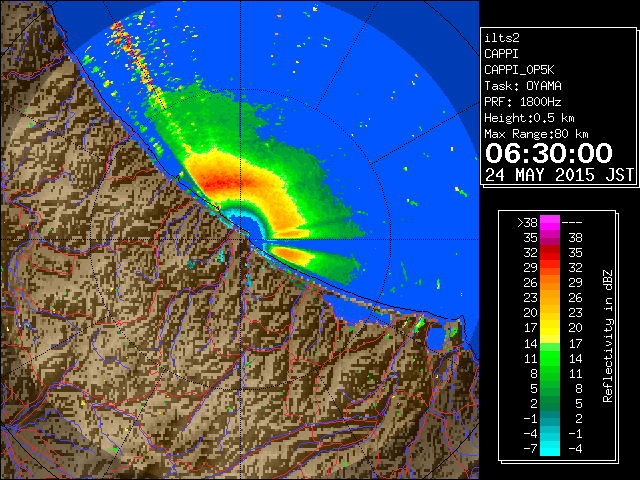Pick the orange 26 dBZ legend band
Image resolution: width=640 pixels, height=480 pixels.
coord(550,283)
